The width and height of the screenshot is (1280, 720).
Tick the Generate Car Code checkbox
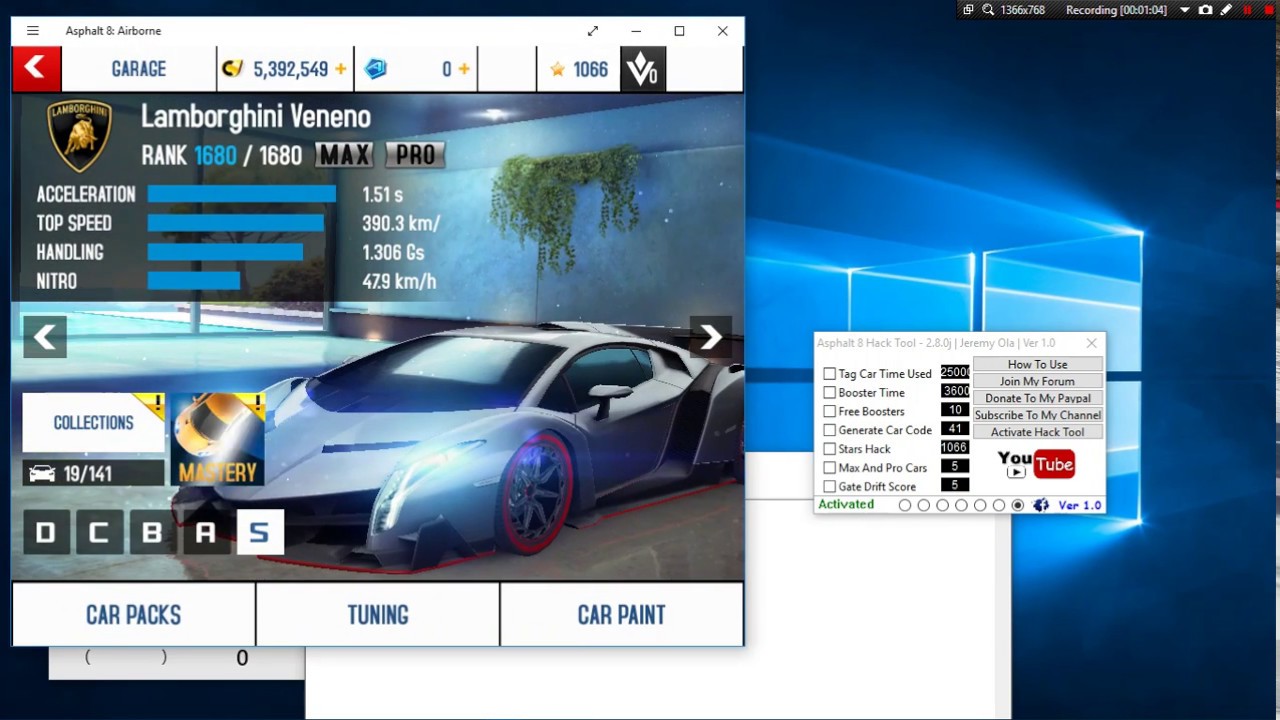click(829, 430)
